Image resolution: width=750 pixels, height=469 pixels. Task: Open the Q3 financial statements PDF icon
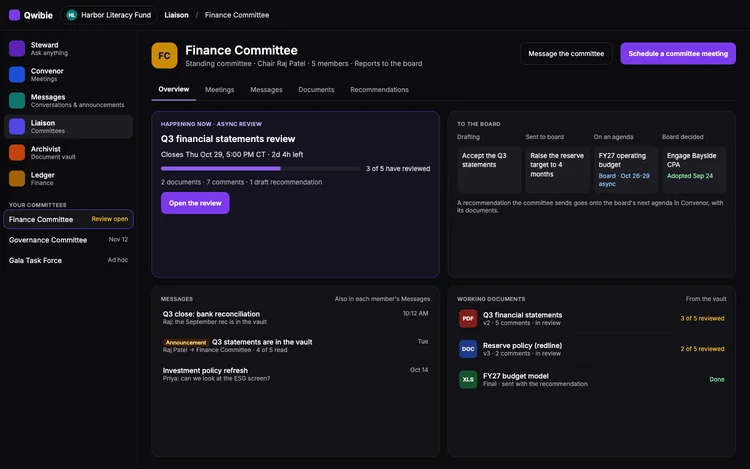(x=468, y=318)
